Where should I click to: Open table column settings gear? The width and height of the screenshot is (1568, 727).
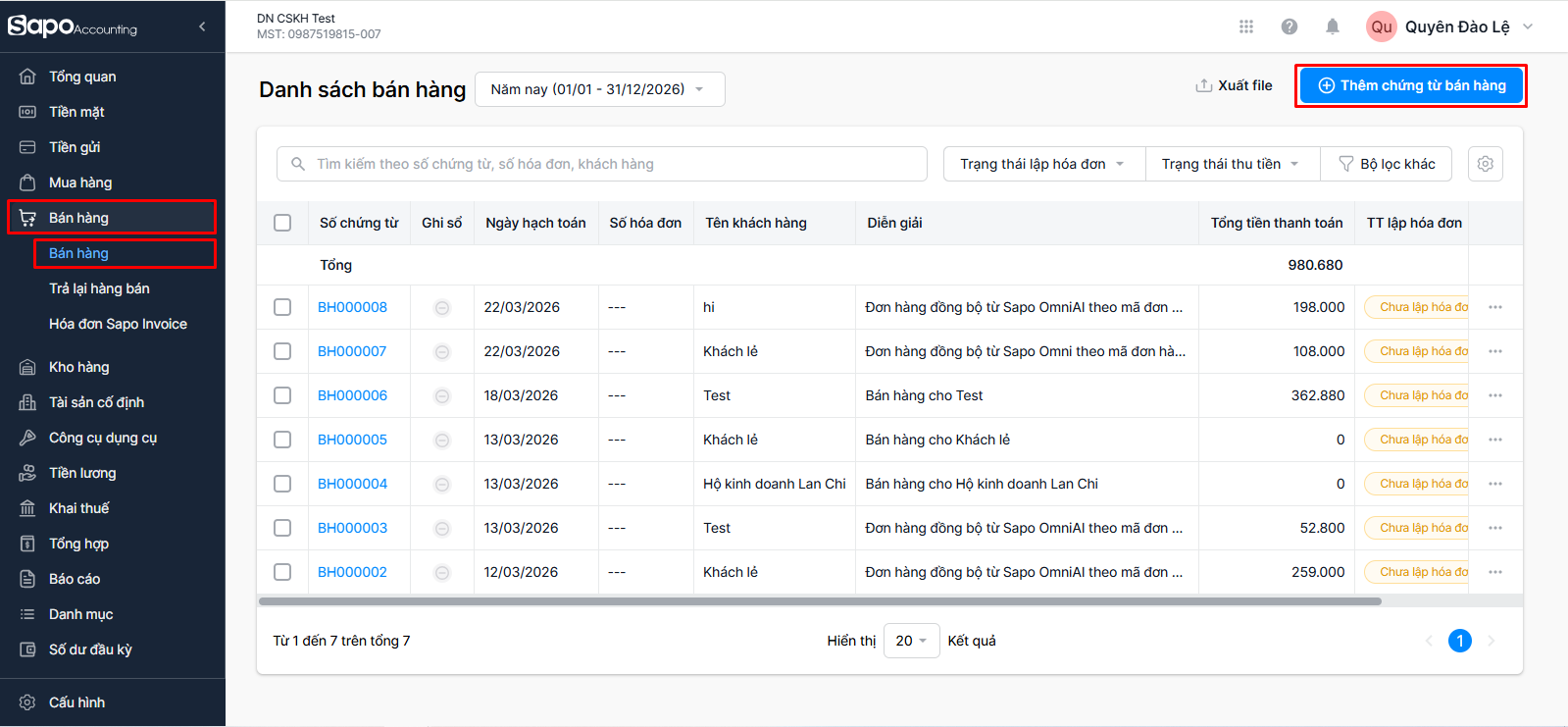[1486, 164]
